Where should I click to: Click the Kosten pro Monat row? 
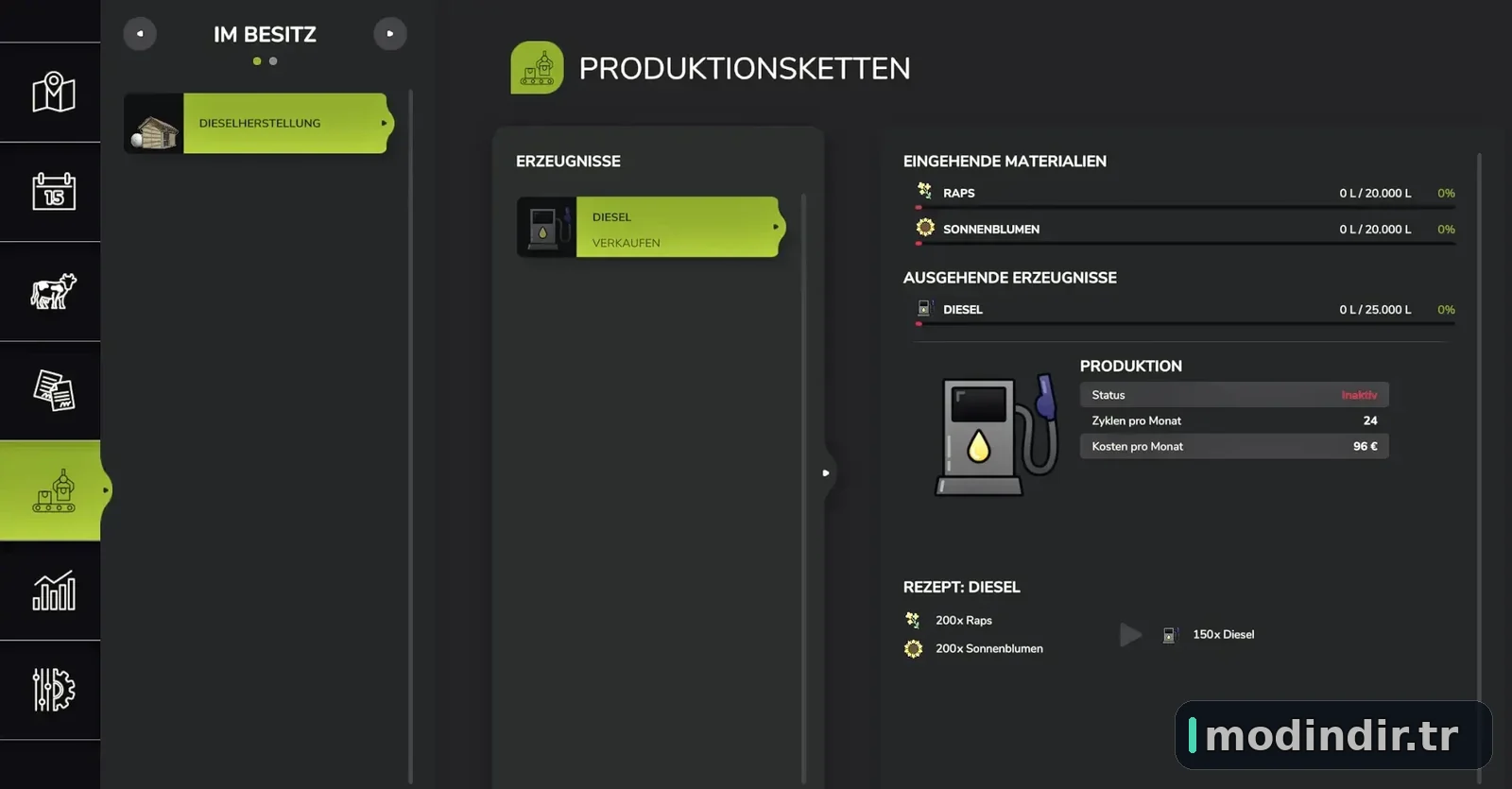1234,446
